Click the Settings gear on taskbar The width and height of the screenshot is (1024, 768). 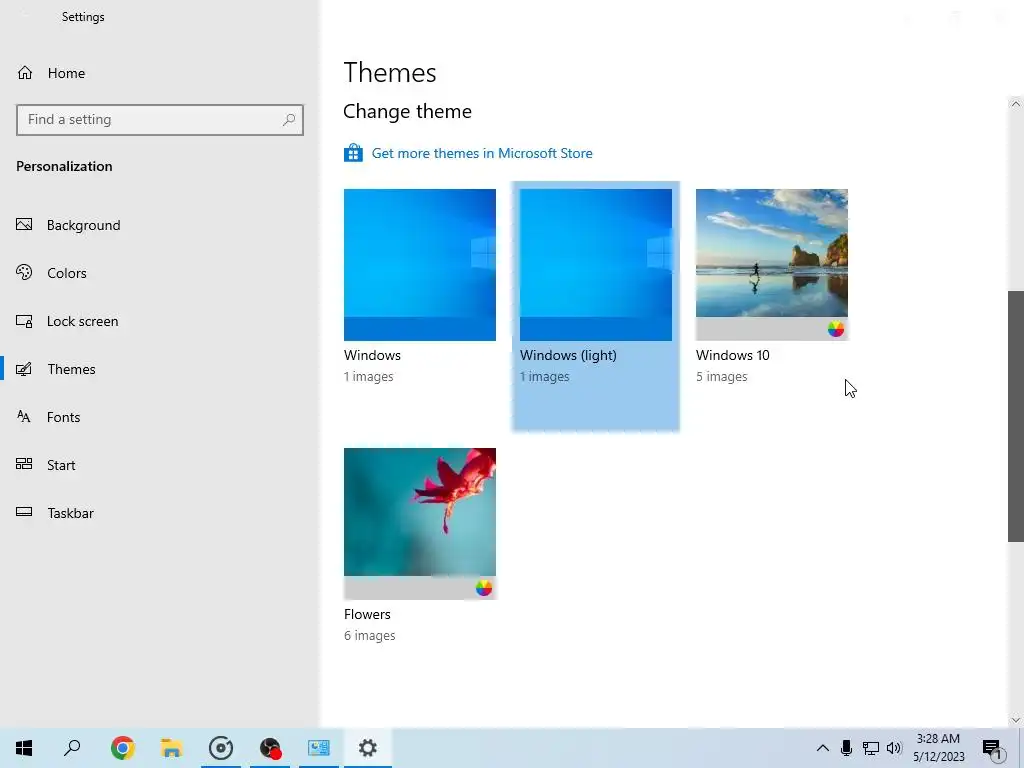point(368,748)
